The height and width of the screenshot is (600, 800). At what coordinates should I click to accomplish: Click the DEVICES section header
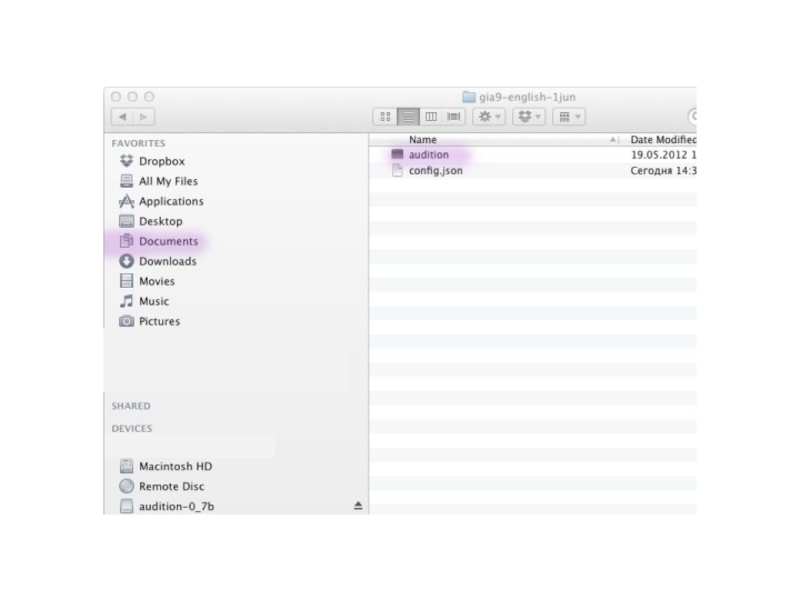tap(132, 429)
